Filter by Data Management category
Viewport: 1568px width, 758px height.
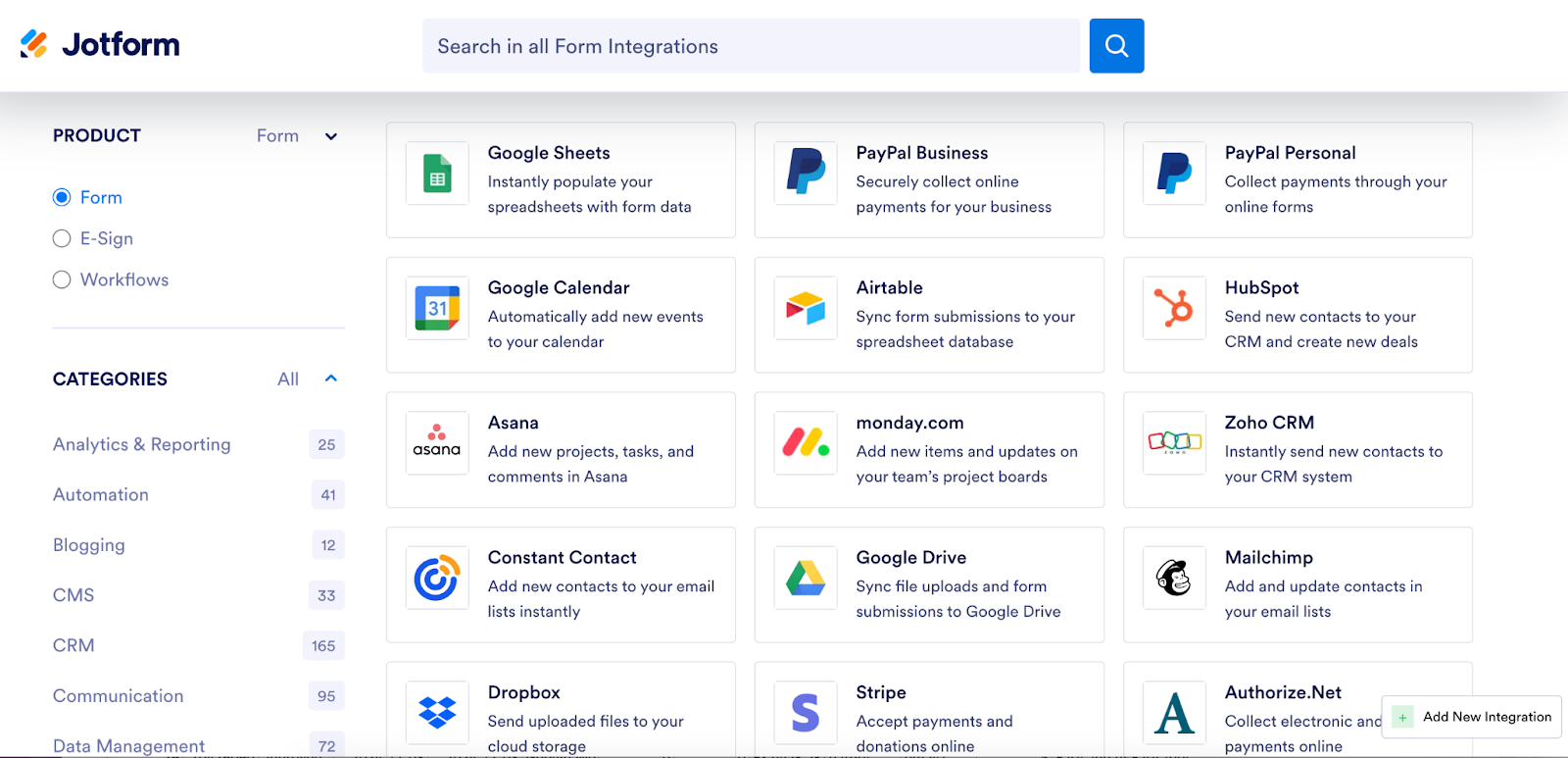pos(129,746)
